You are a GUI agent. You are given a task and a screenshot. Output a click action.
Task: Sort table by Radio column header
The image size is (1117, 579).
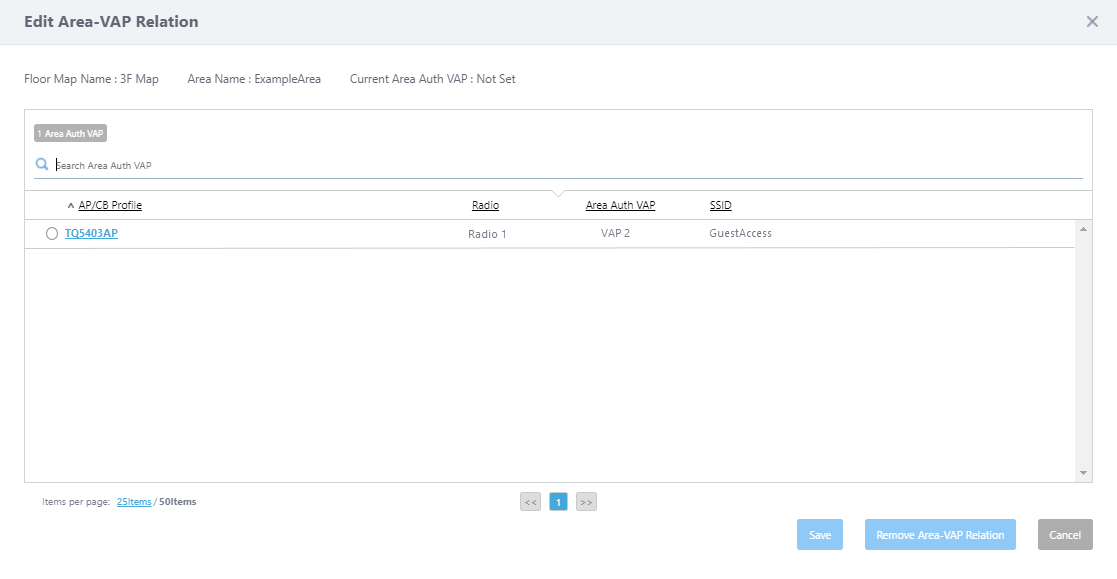[x=485, y=205]
